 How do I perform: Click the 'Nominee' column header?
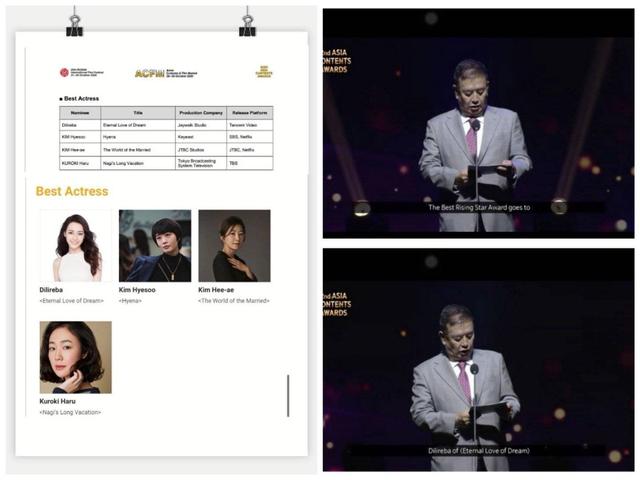coord(80,113)
